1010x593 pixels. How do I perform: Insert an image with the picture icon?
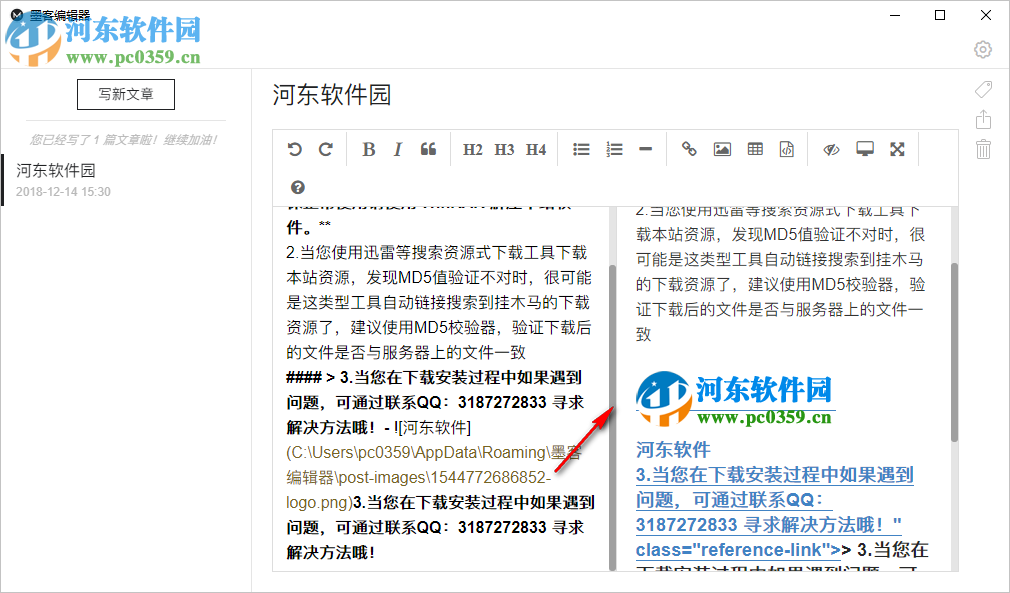click(722, 149)
